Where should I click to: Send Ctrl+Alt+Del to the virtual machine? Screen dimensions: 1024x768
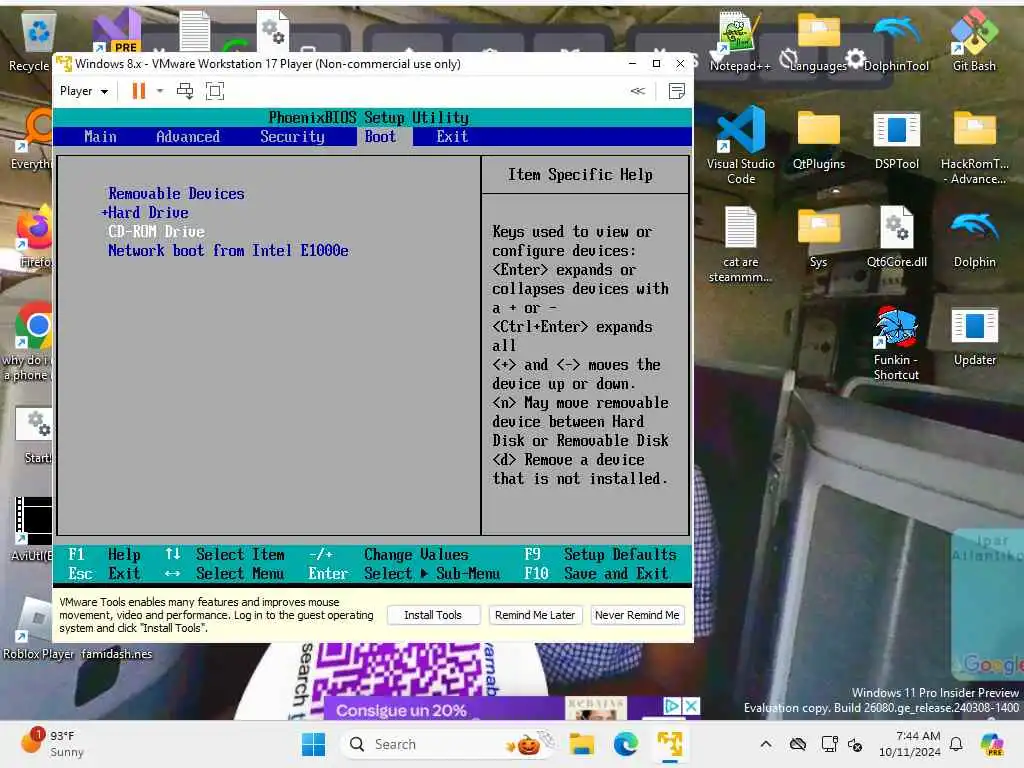(185, 91)
